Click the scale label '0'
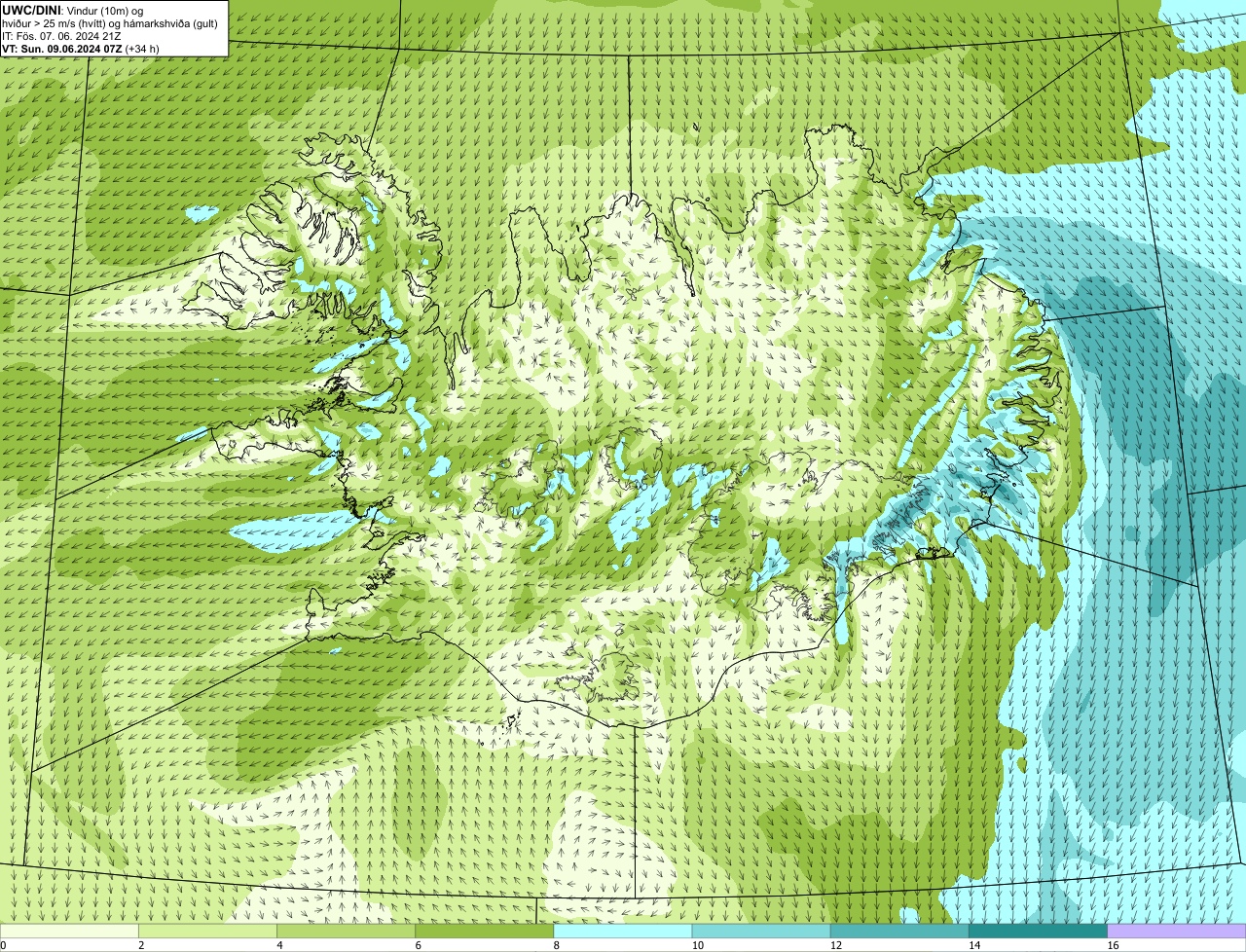The image size is (1246, 952). [x=3, y=945]
